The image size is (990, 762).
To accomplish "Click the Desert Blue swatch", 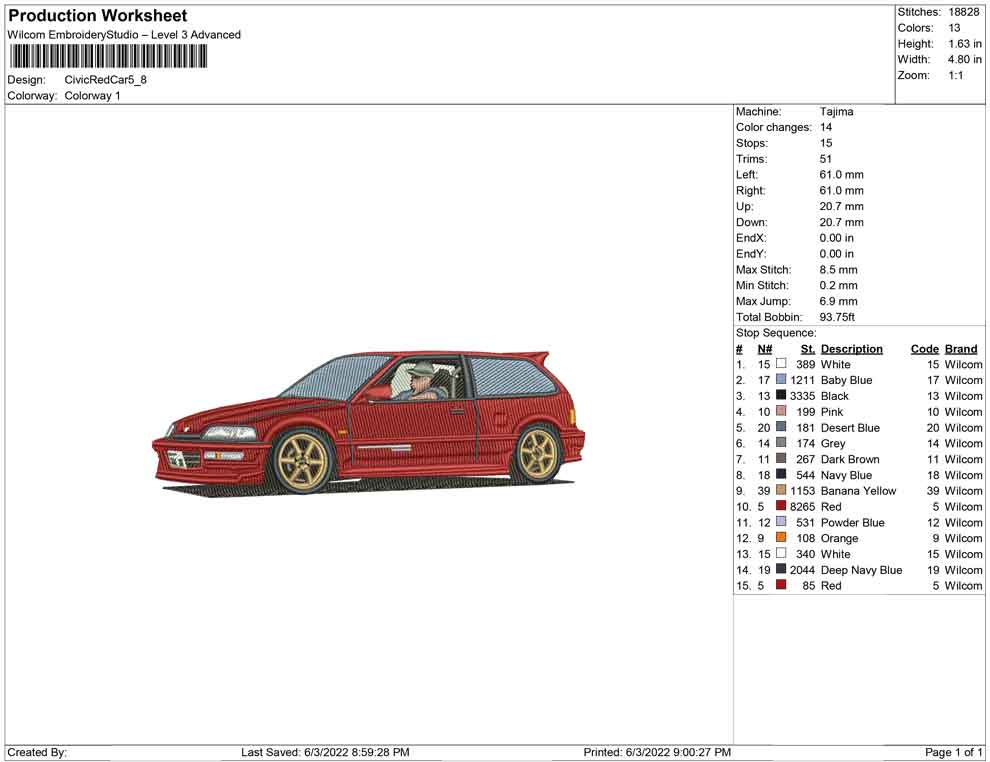I will 781,427.
